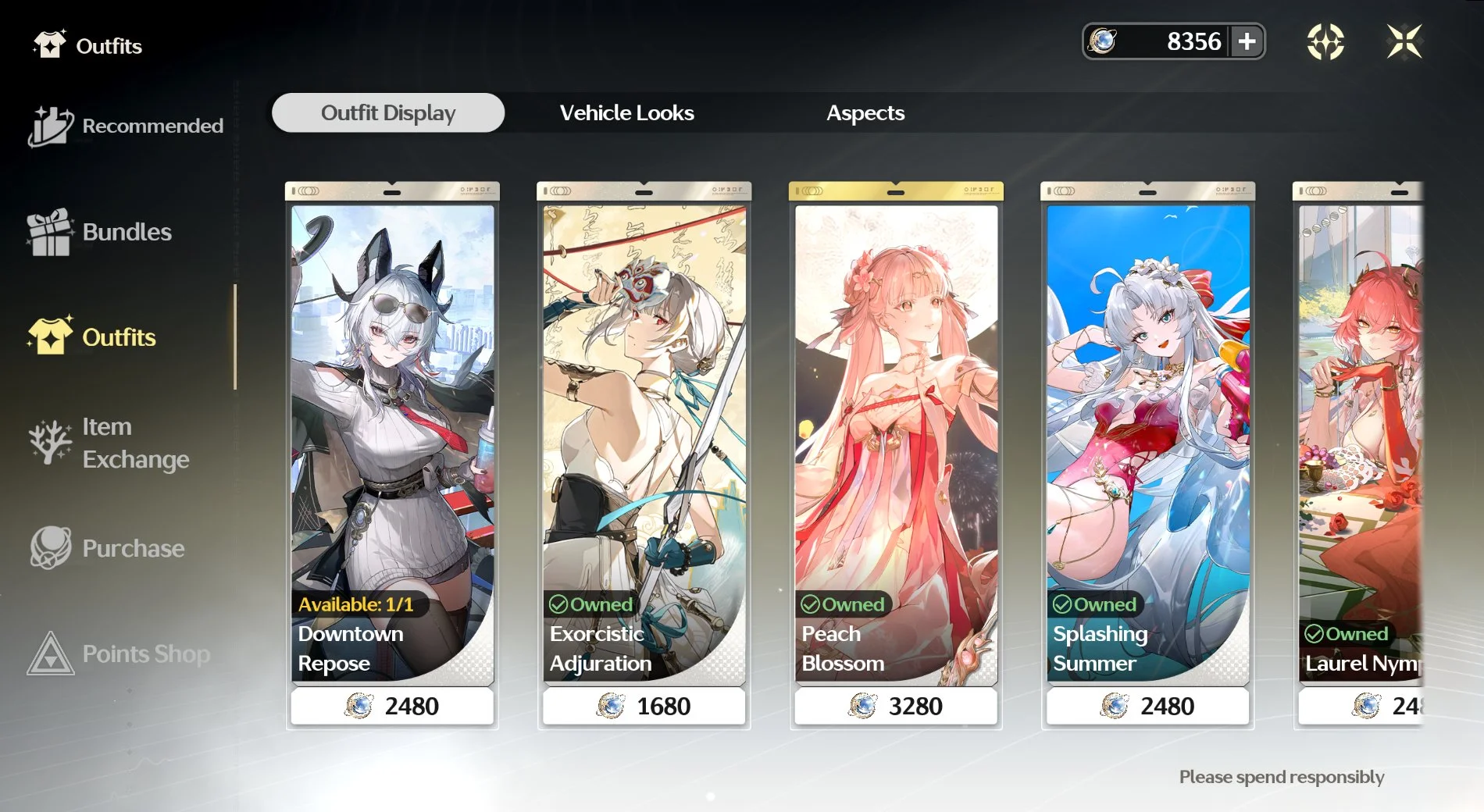Open the Points Shop triangle icon
Screen dimensions: 1484x812
click(51, 654)
